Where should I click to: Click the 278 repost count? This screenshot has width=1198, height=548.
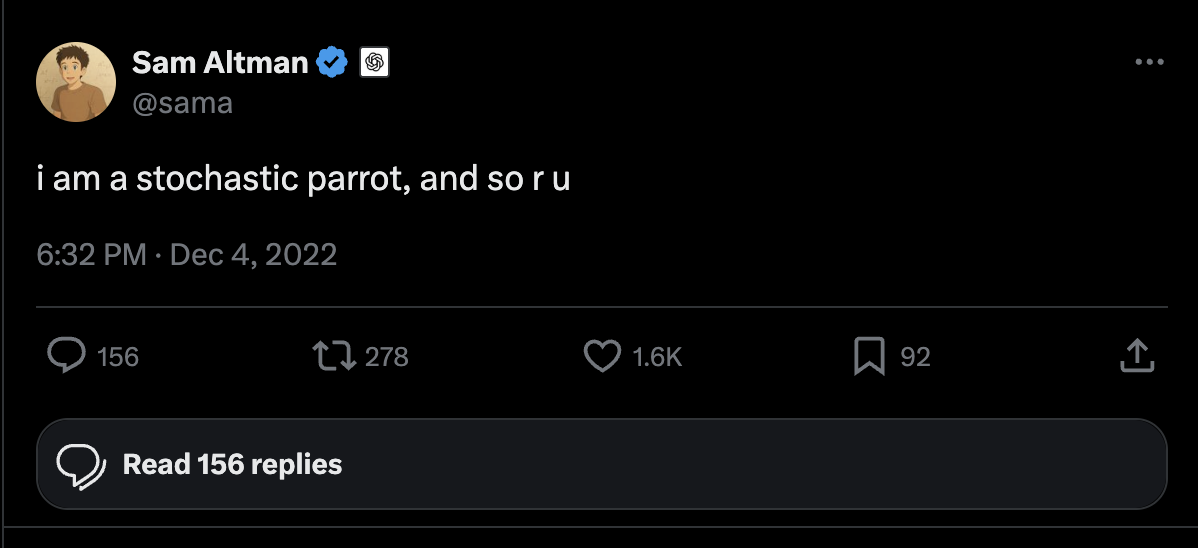click(387, 357)
